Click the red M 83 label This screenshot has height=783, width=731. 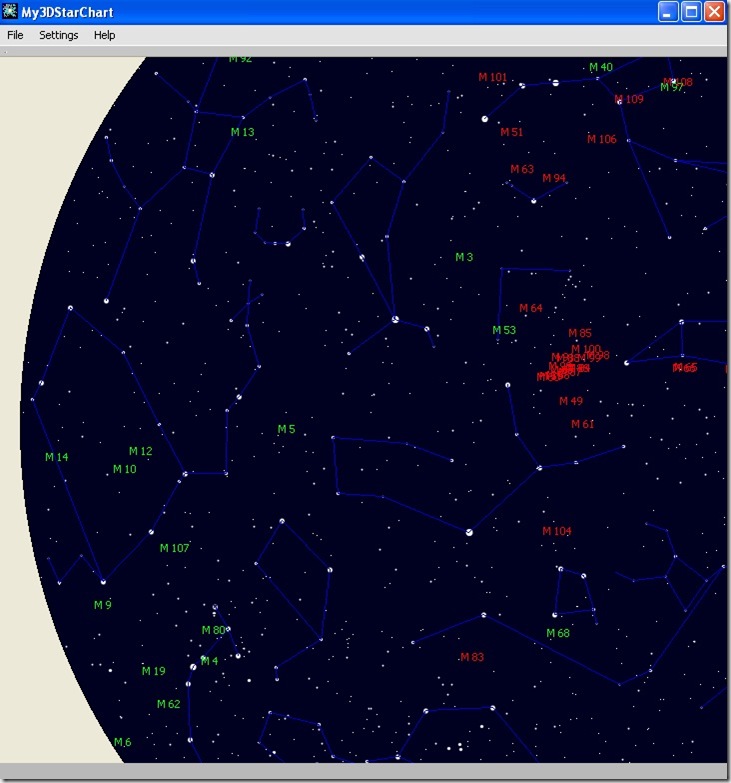click(472, 656)
